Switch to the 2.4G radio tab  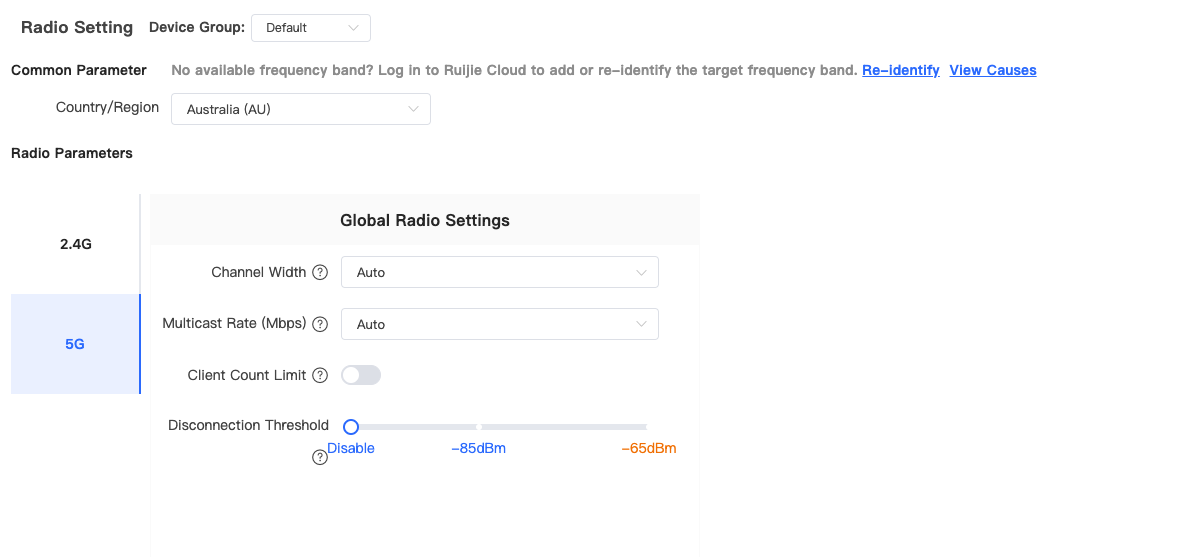pyautogui.click(x=76, y=244)
